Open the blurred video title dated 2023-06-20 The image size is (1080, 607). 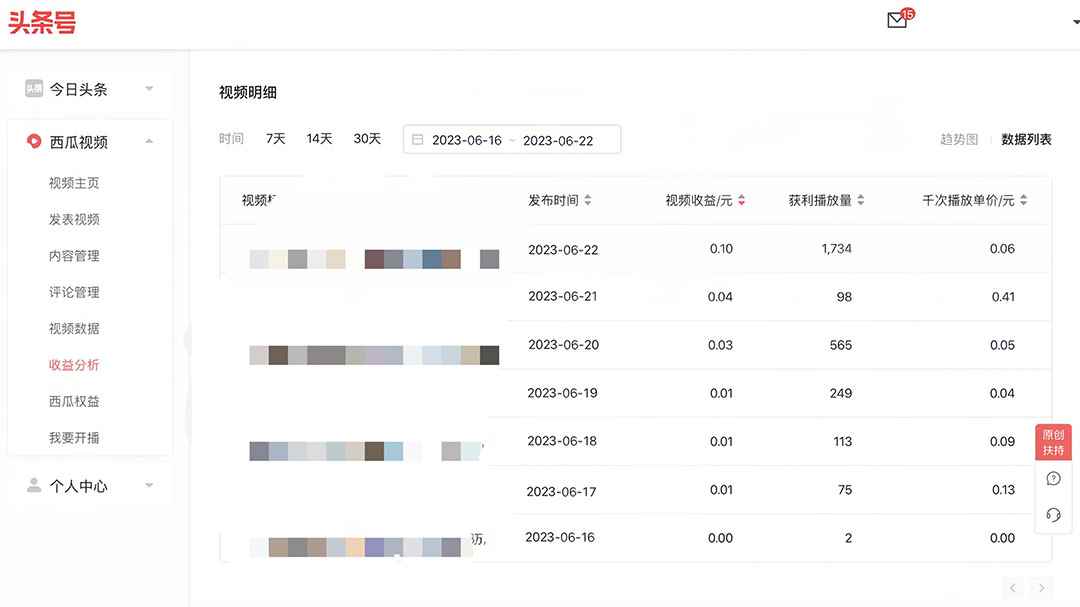pos(374,355)
